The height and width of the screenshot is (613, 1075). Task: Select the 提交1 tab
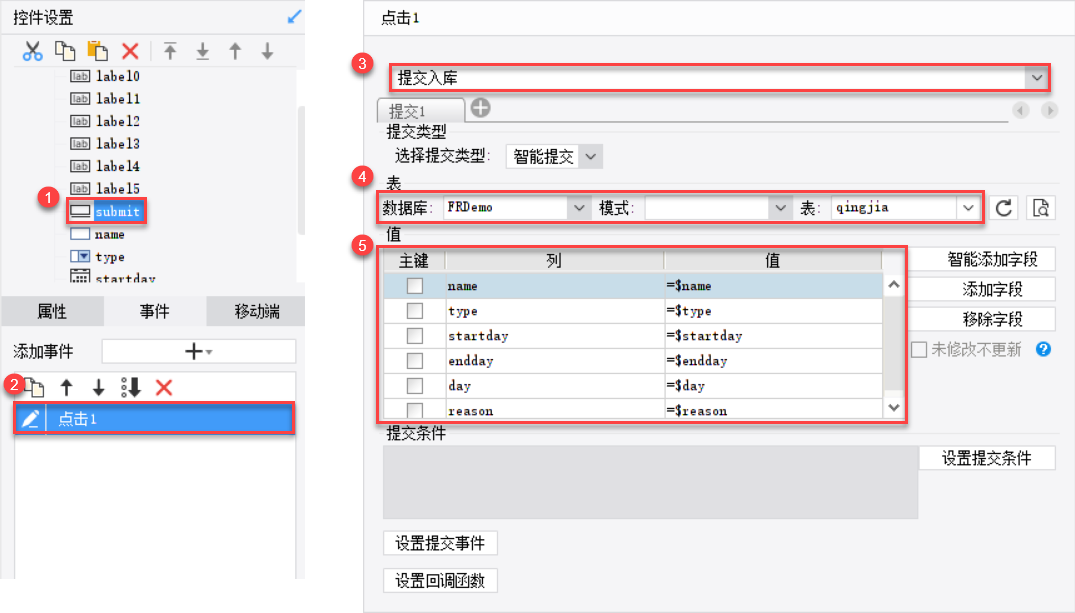coord(421,110)
